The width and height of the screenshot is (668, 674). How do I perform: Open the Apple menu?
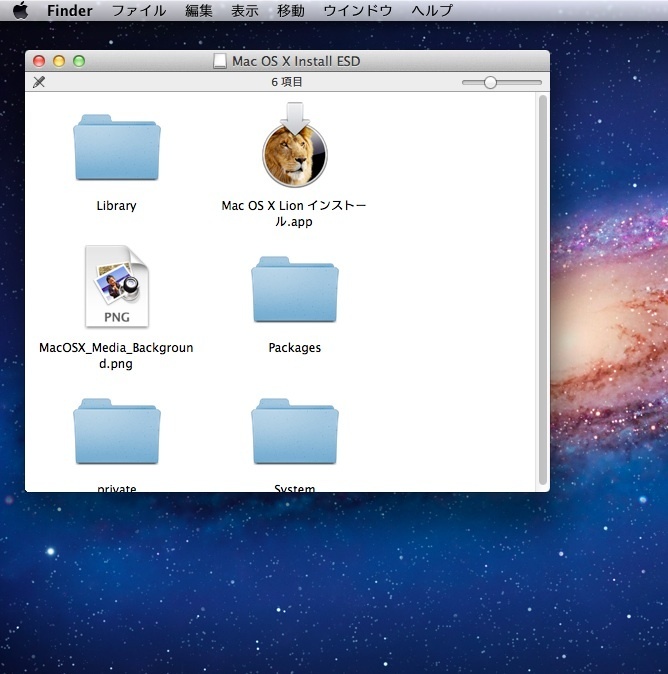20,11
